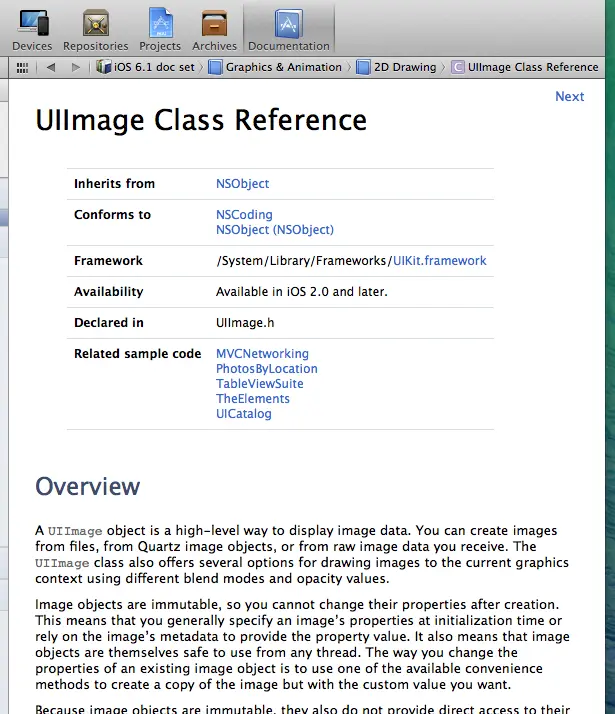Select the Documentation organizer tab

(289, 30)
